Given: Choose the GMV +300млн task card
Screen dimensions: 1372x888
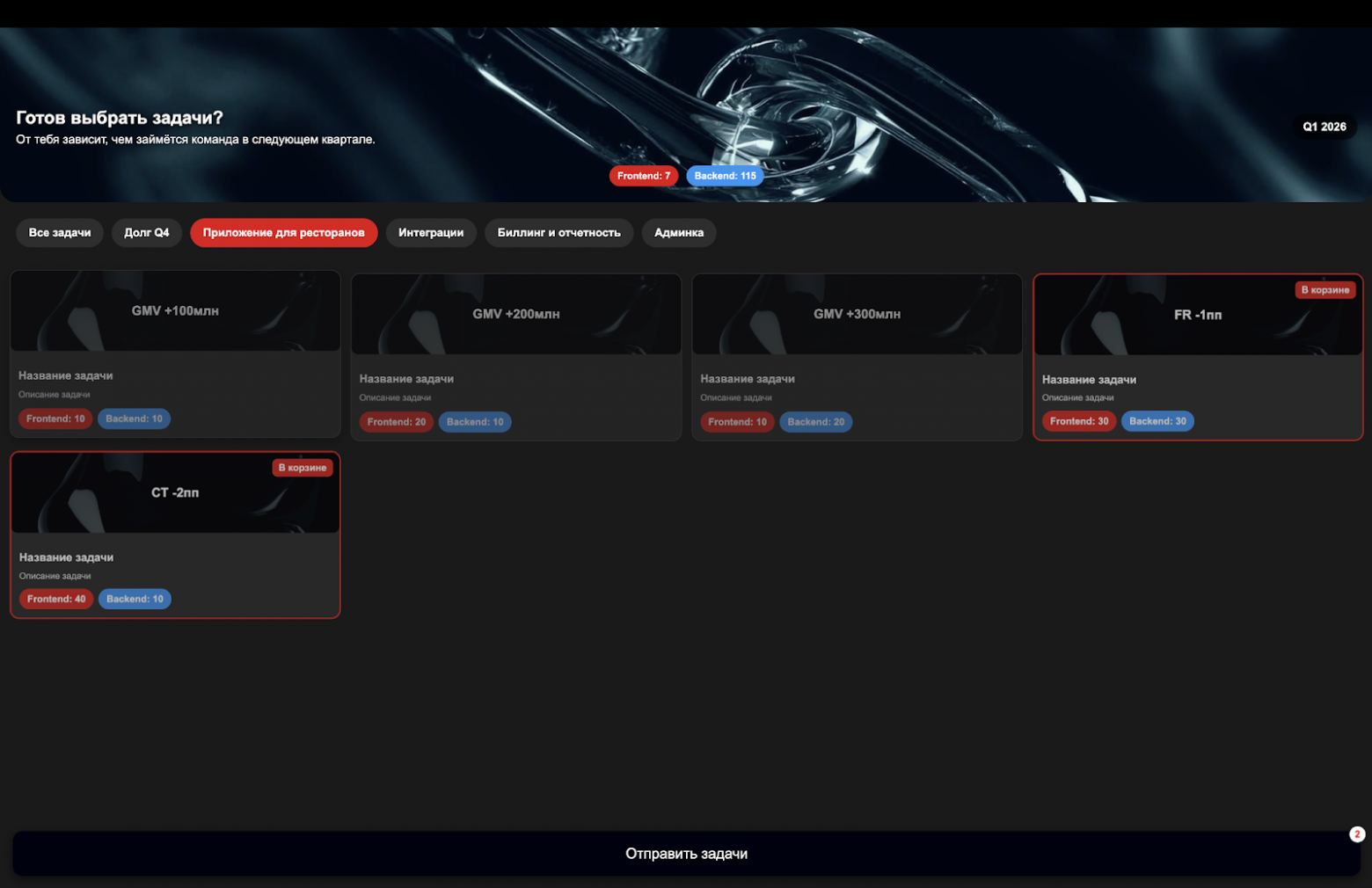Looking at the screenshot, I should coord(857,315).
